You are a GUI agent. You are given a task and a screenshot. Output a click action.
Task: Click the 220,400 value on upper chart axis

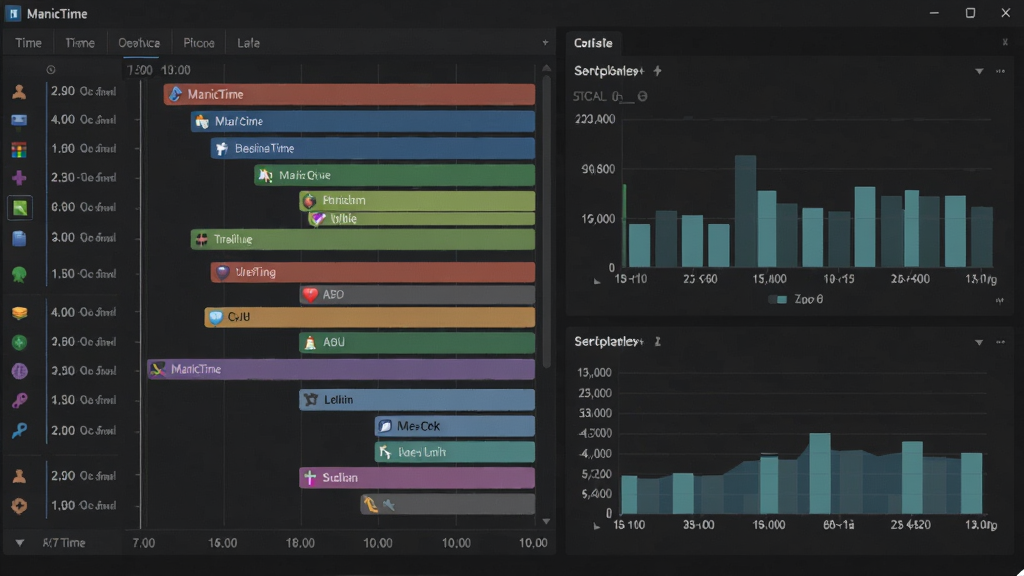click(x=595, y=119)
